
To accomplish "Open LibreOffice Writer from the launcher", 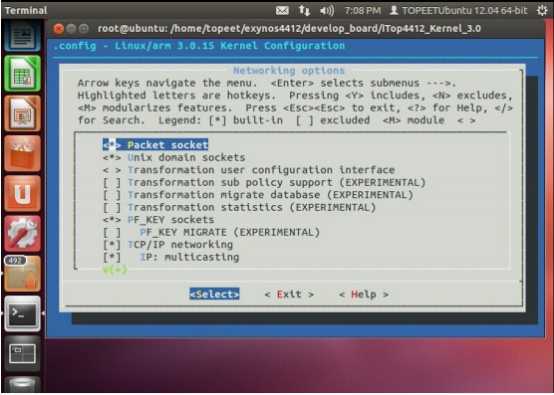I will [23, 36].
